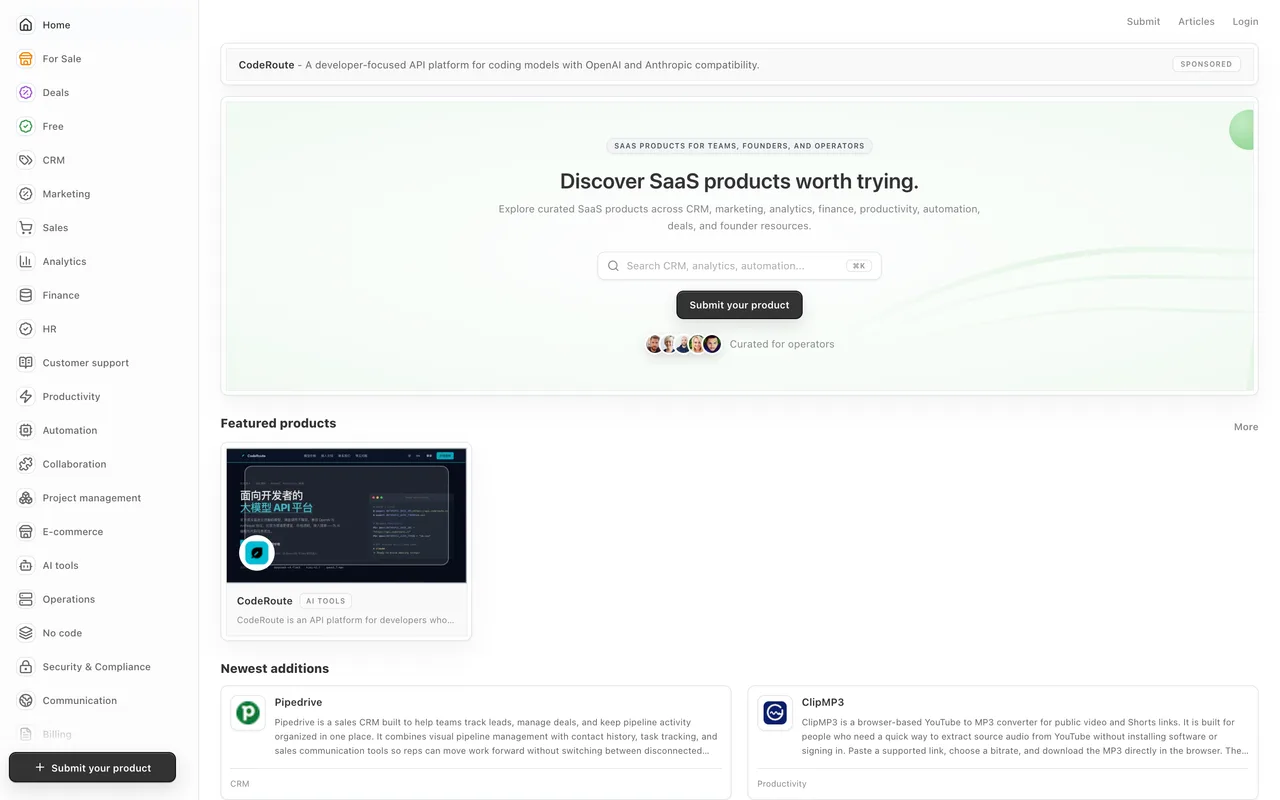Image resolution: width=1280 pixels, height=800 pixels.
Task: Click the hero Submit your product button
Action: (739, 305)
